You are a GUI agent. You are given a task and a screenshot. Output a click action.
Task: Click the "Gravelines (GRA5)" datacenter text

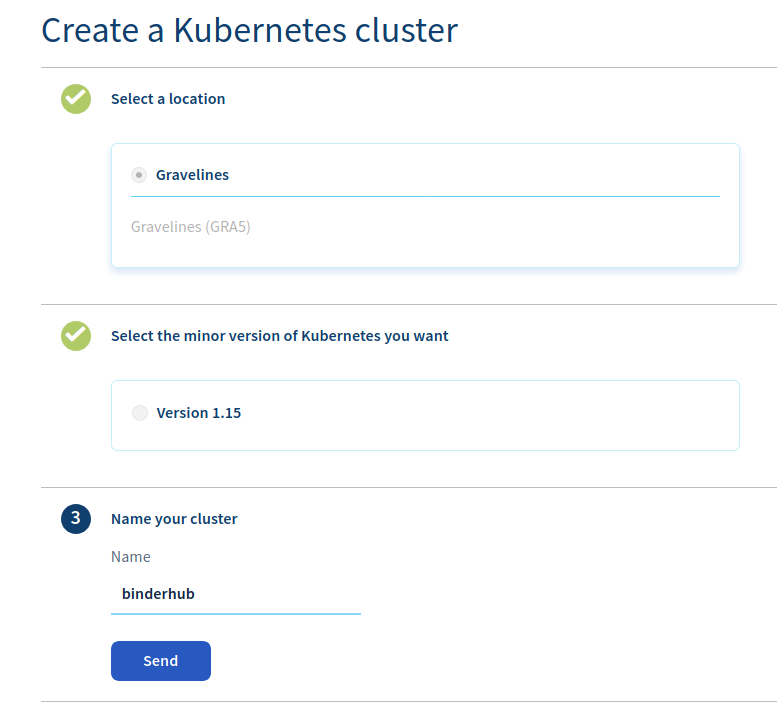point(191,227)
